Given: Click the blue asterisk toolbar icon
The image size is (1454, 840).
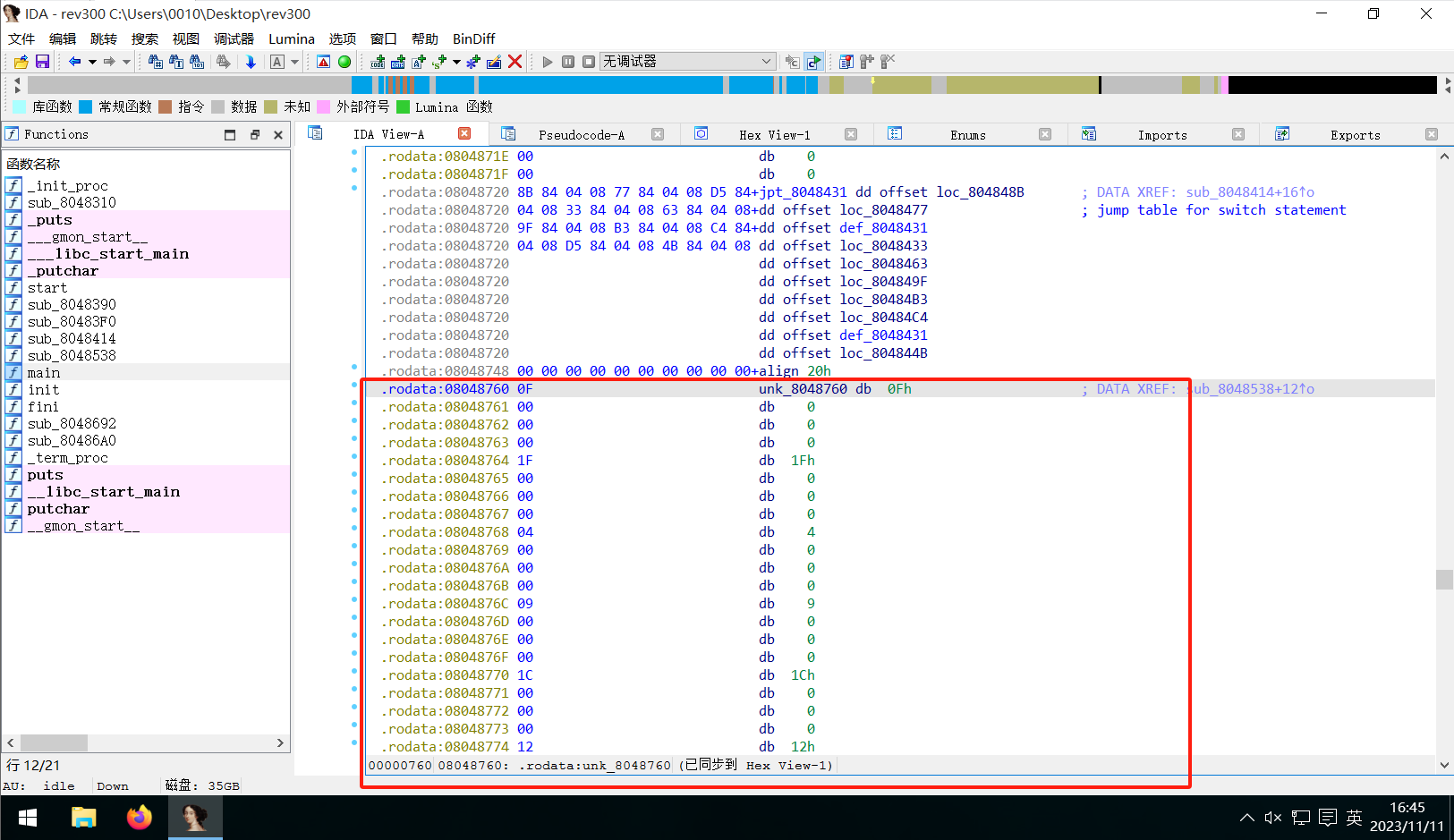Looking at the screenshot, I should coord(473,62).
